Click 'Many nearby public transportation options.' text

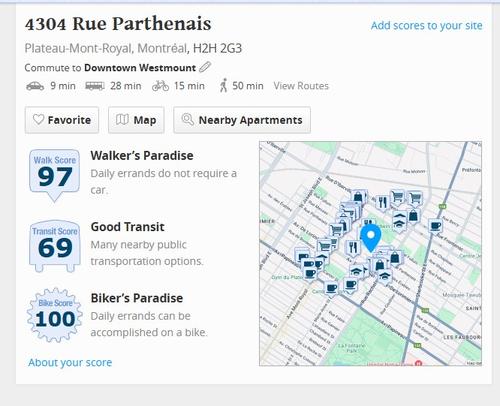point(147,253)
